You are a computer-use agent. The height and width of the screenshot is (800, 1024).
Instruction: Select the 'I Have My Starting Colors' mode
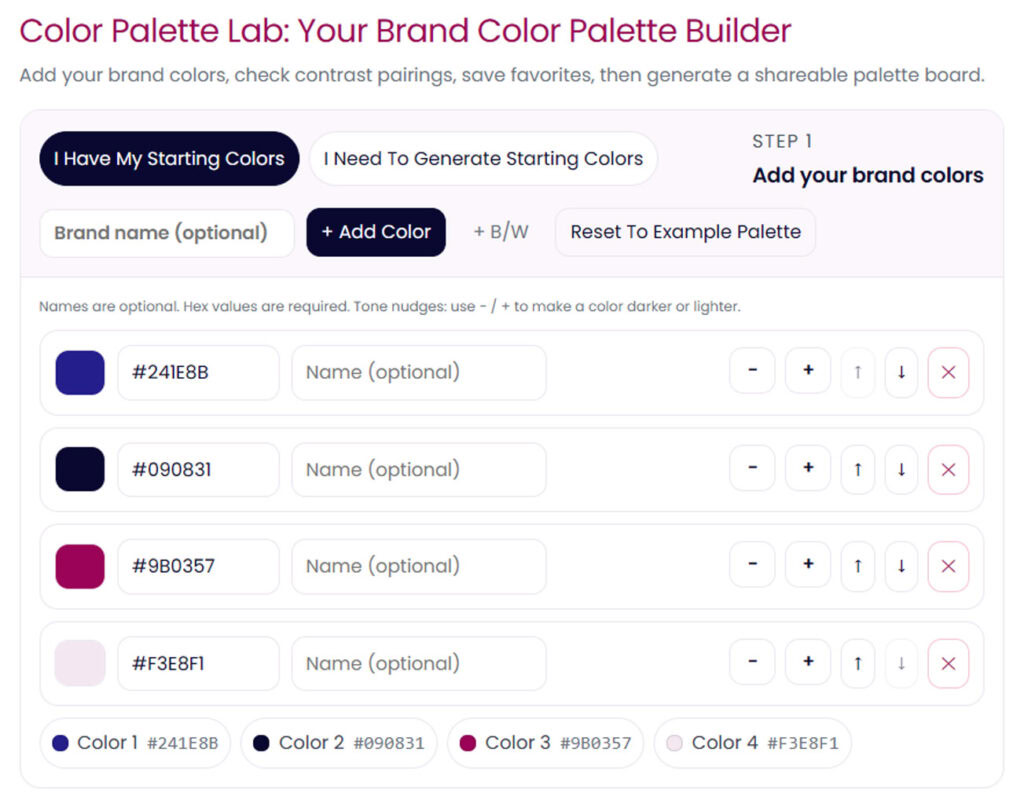[168, 158]
